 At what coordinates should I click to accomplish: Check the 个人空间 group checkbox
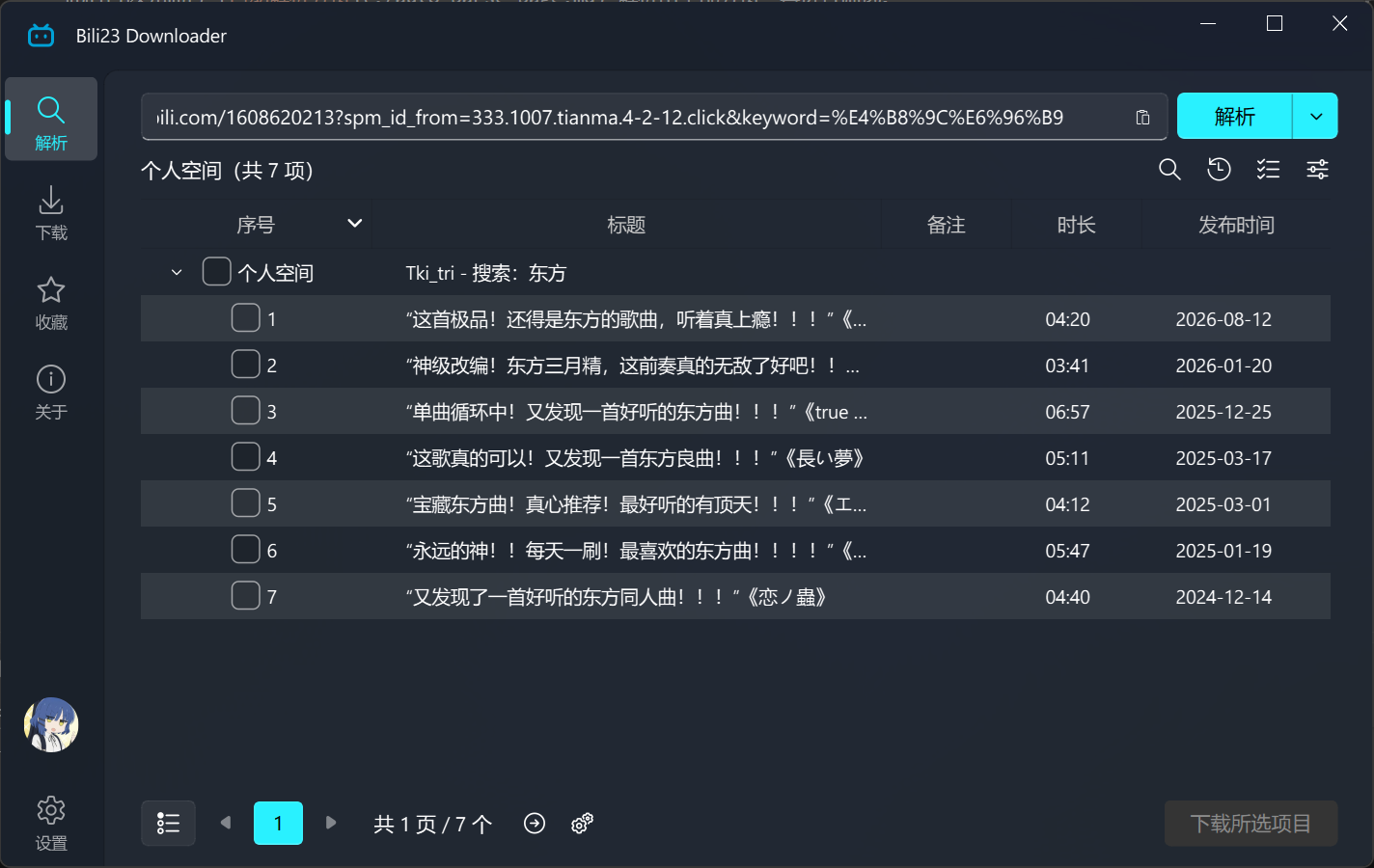(216, 272)
